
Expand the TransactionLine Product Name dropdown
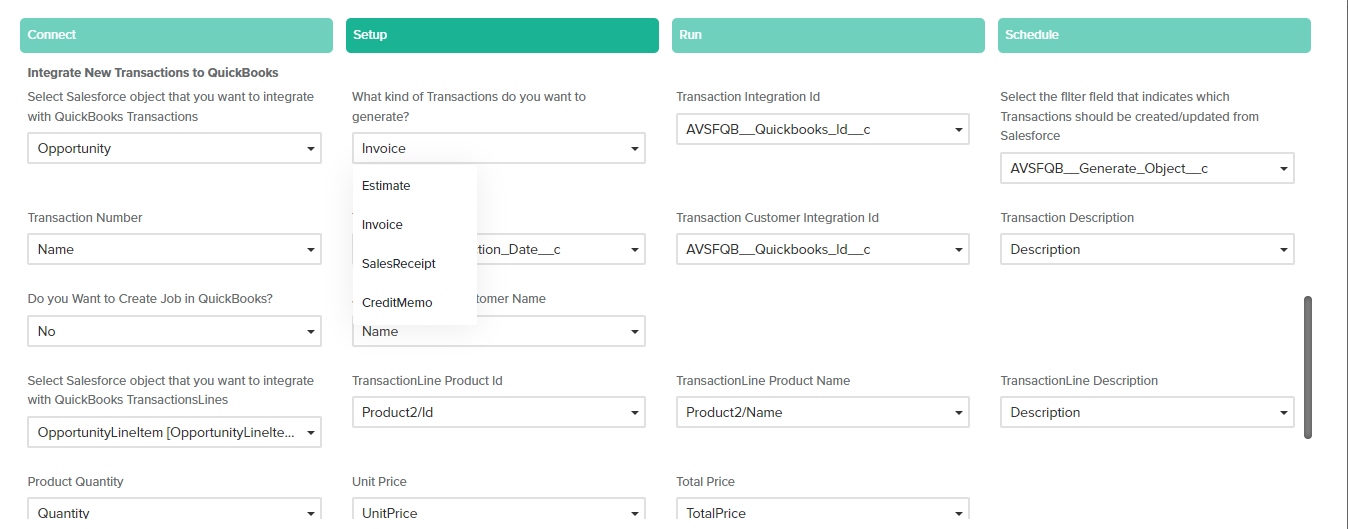[822, 413]
